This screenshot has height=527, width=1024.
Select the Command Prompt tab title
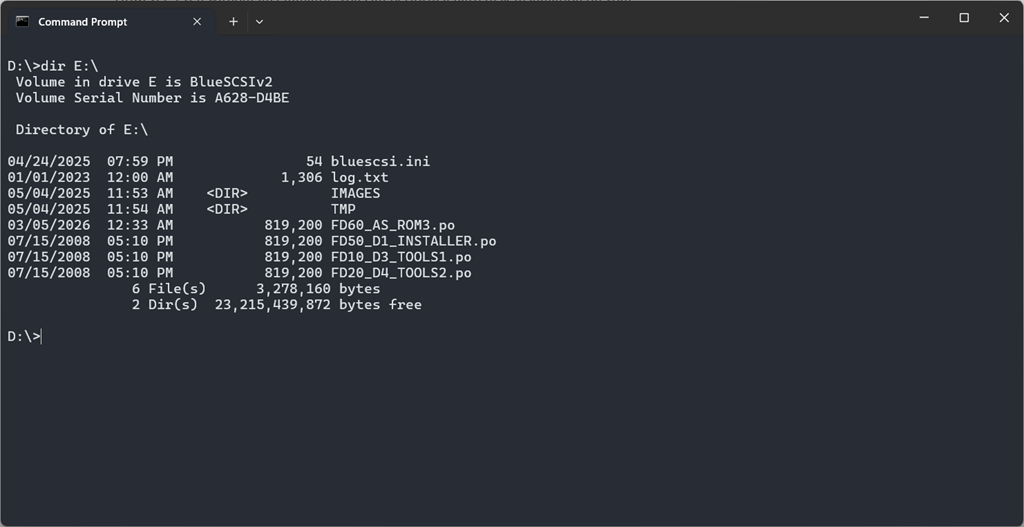click(82, 21)
